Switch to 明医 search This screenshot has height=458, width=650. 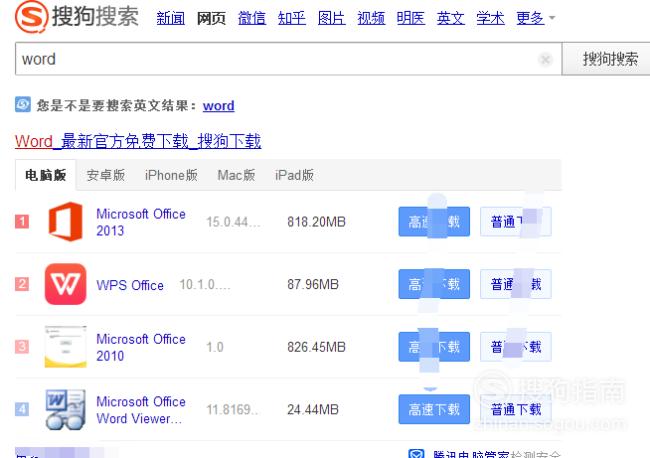click(411, 18)
